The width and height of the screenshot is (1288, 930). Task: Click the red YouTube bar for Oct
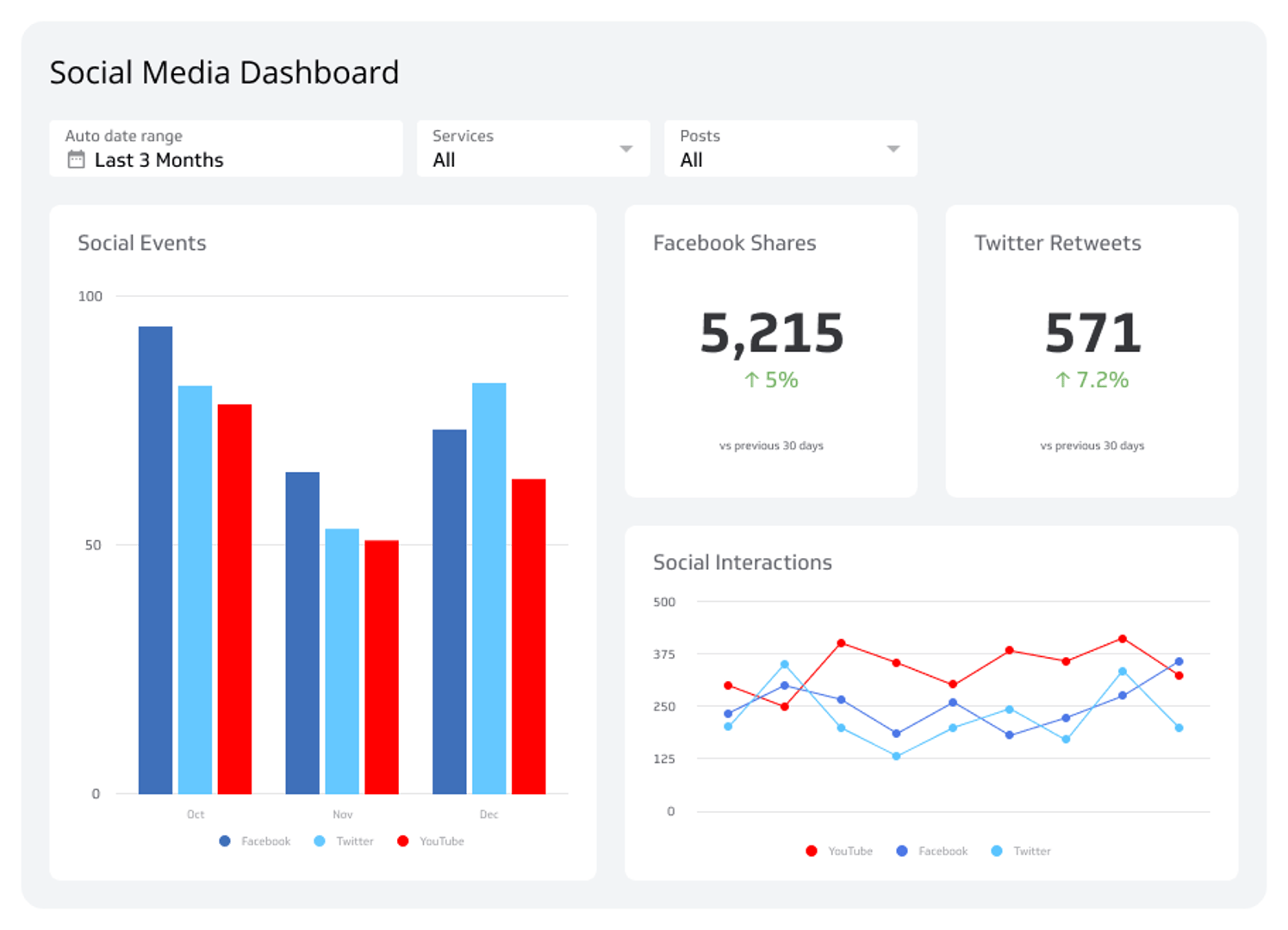[234, 594]
